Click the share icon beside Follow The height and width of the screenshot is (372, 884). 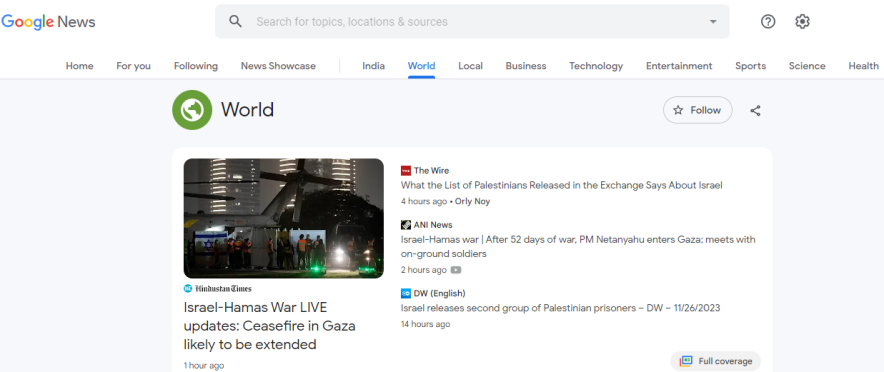755,110
